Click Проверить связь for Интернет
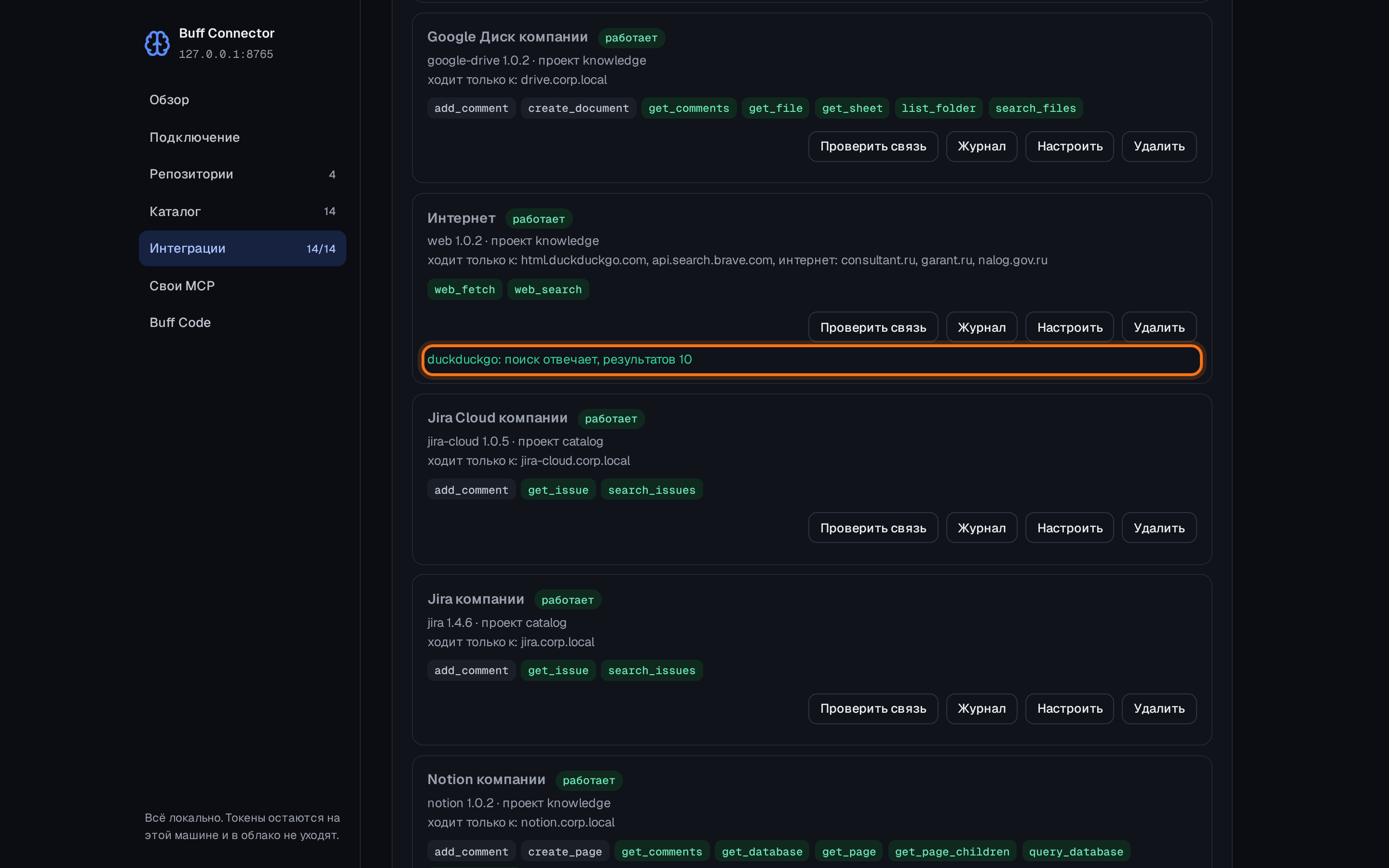 click(873, 327)
